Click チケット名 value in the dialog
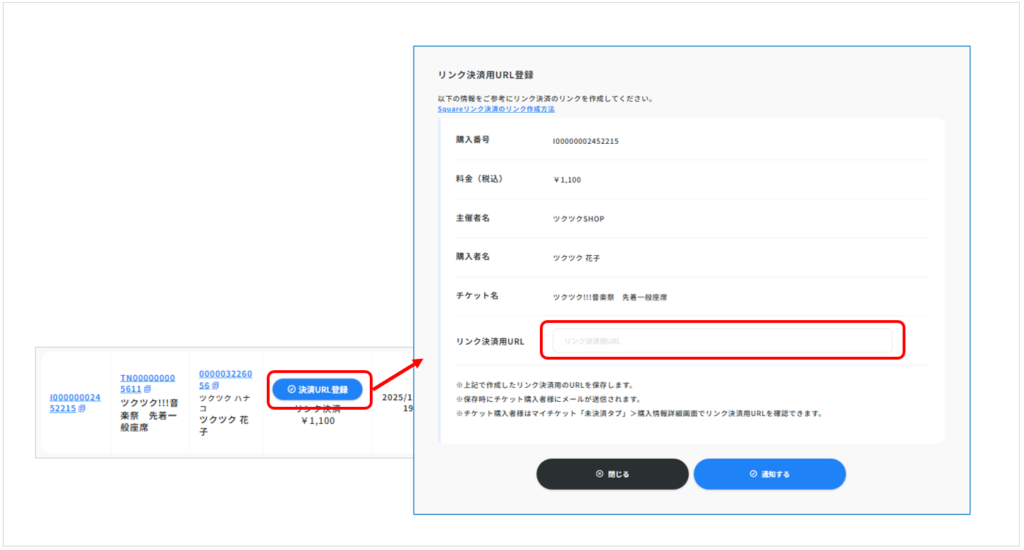The height and width of the screenshot is (550, 1024). pyautogui.click(x=609, y=296)
